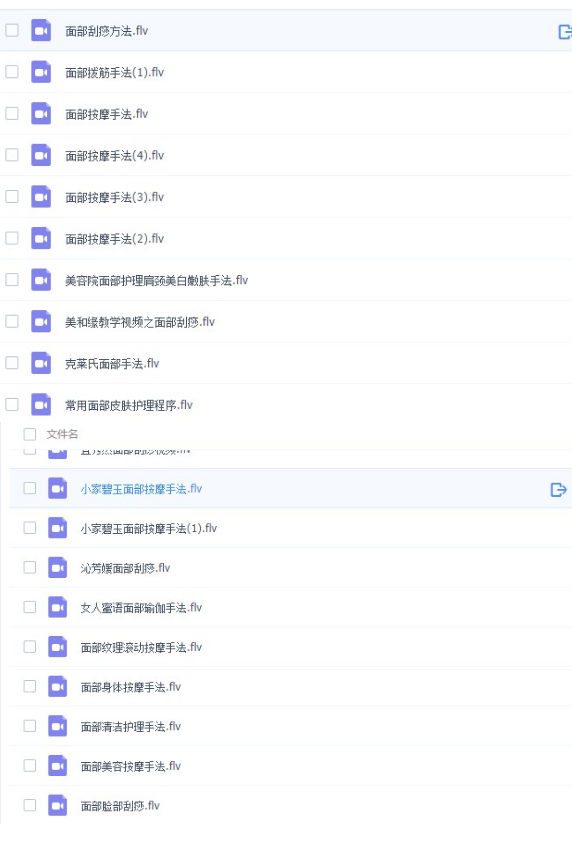Click the video icon of 面部清洁护理手法.flv
The image size is (572, 847).
(x=58, y=726)
